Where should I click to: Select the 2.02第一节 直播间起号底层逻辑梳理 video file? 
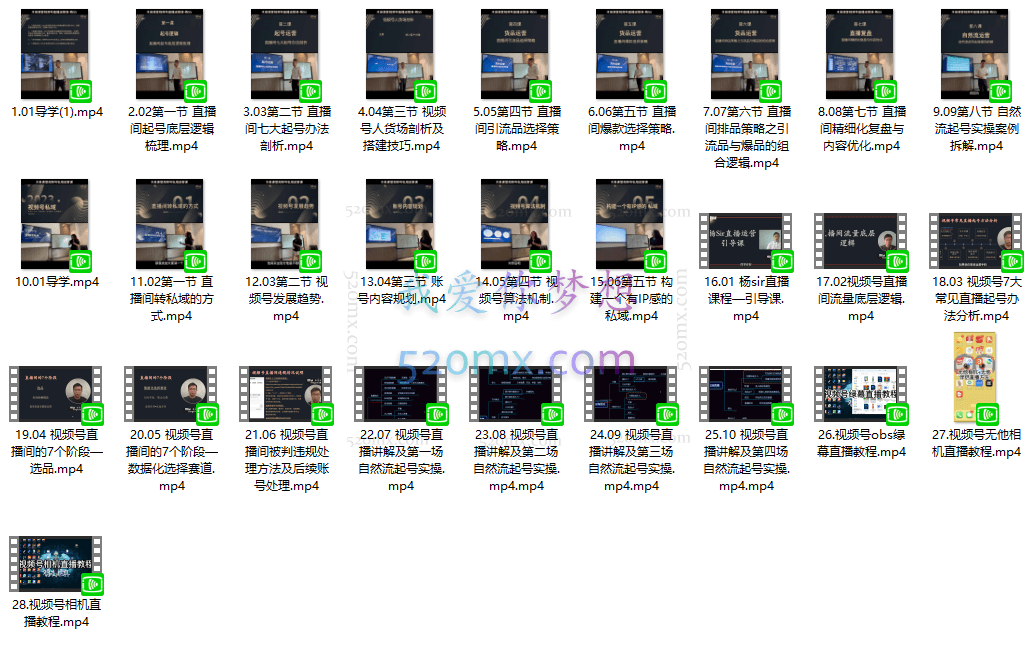click(x=171, y=55)
